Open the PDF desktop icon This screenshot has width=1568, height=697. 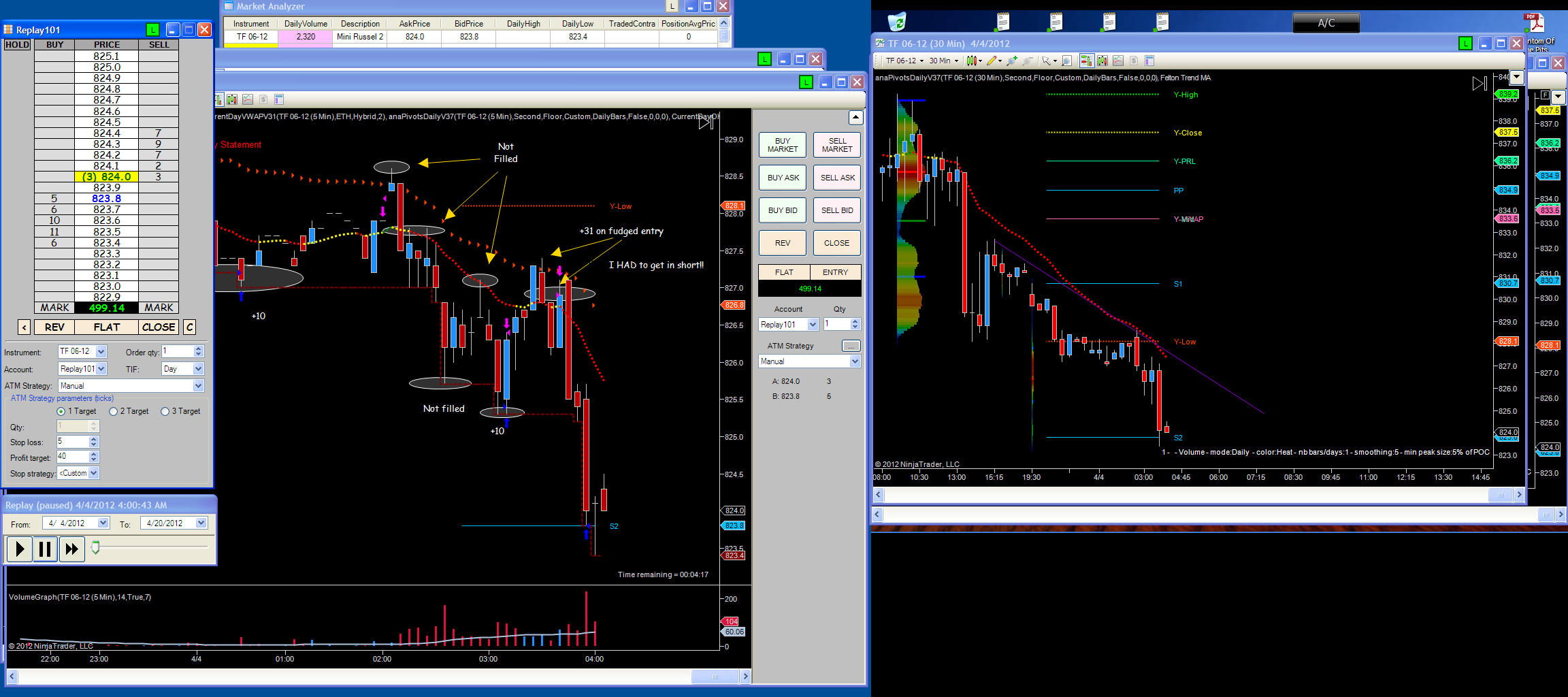pyautogui.click(x=1534, y=22)
